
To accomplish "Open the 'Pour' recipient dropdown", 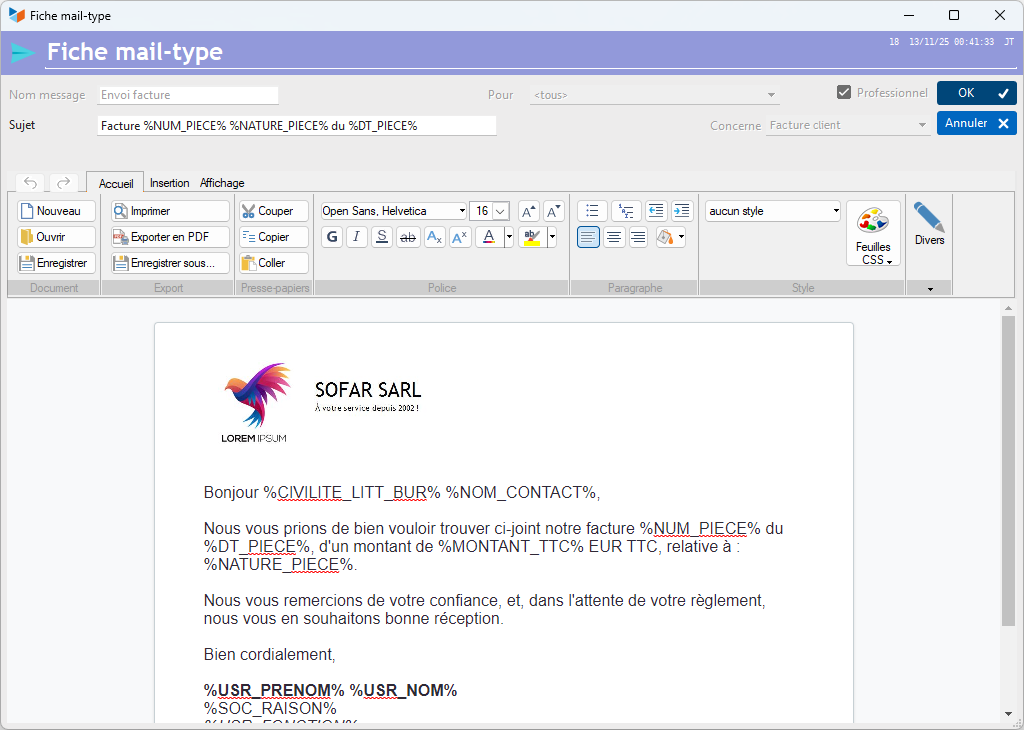I will tap(771, 95).
